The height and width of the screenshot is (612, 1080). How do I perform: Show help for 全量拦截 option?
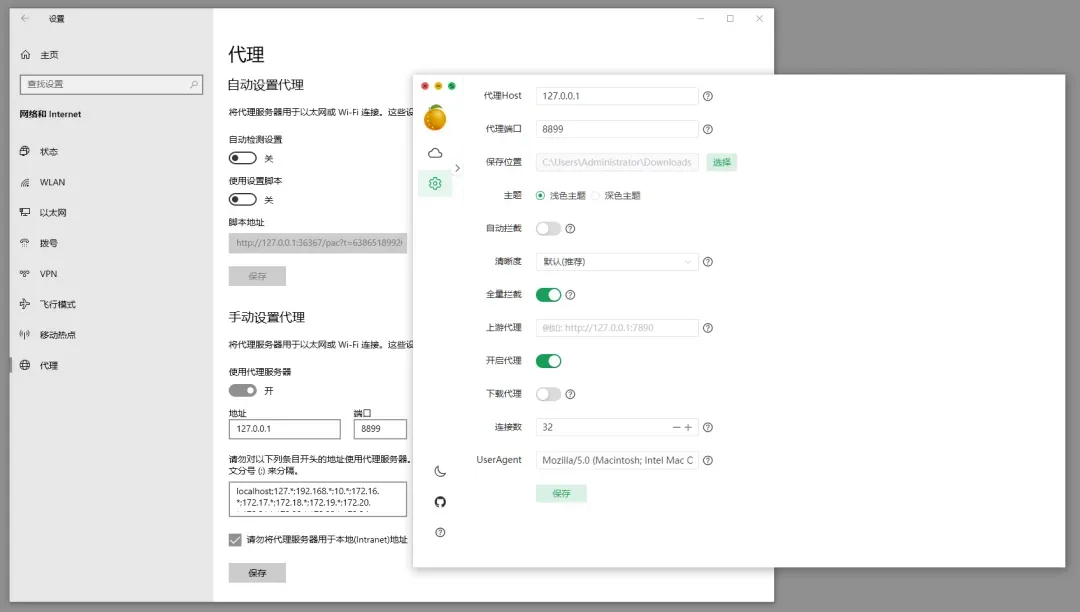(570, 295)
